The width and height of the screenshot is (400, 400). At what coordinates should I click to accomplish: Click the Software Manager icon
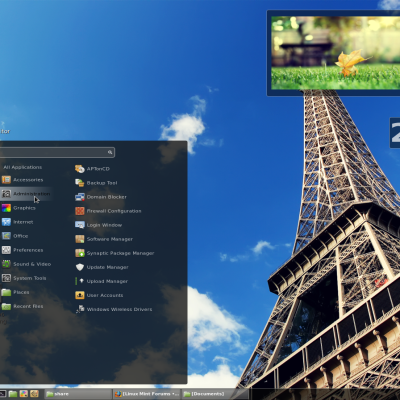point(80,239)
